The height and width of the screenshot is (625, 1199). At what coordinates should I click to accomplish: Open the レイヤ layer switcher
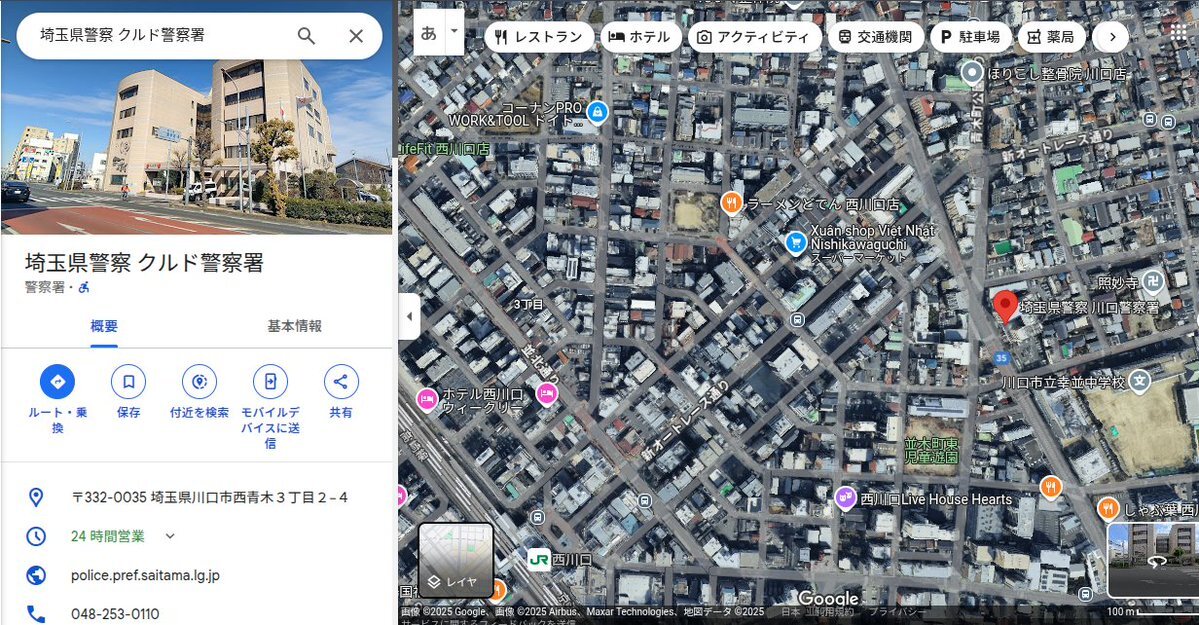[x=456, y=560]
